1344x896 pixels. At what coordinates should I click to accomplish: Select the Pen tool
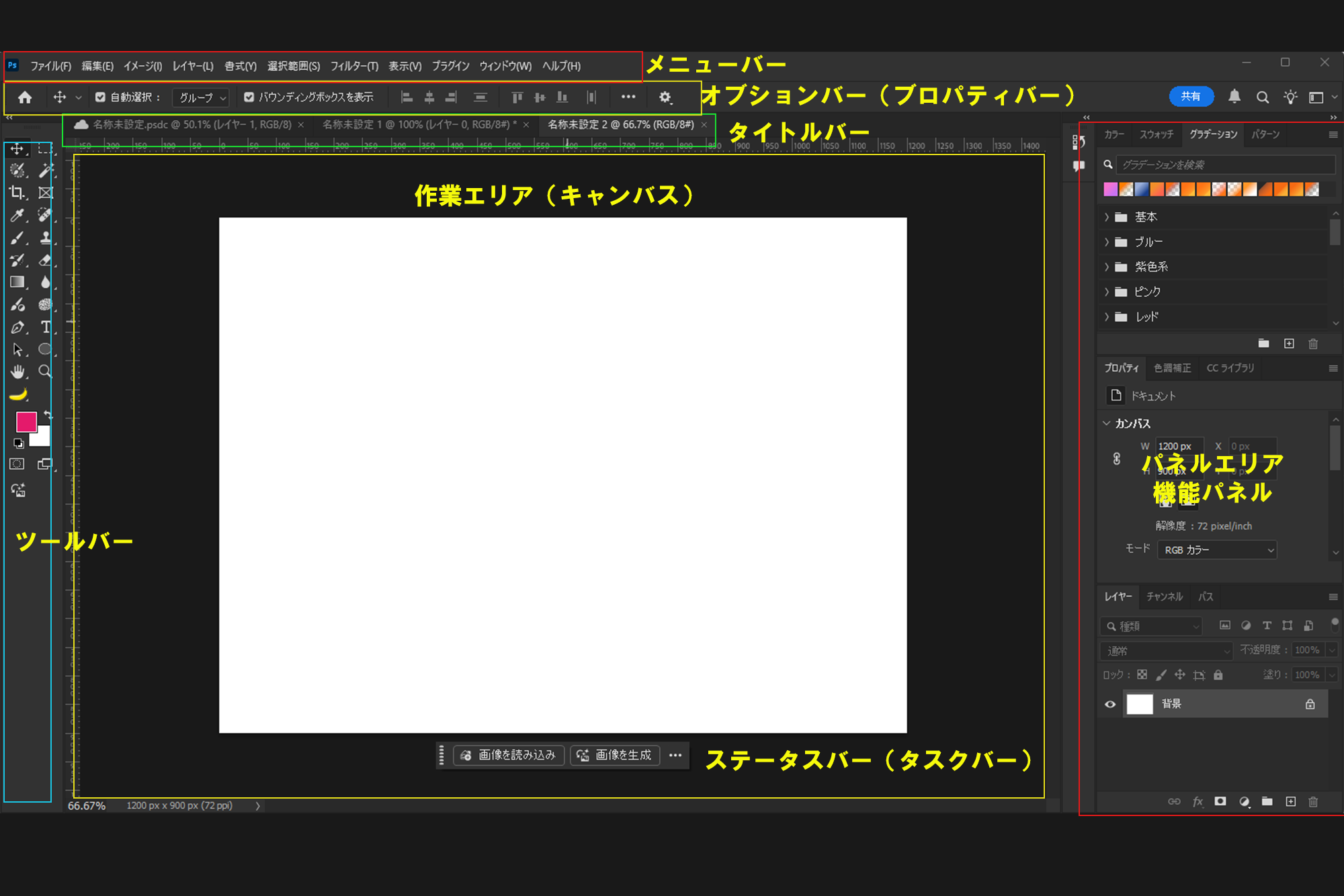pyautogui.click(x=17, y=327)
